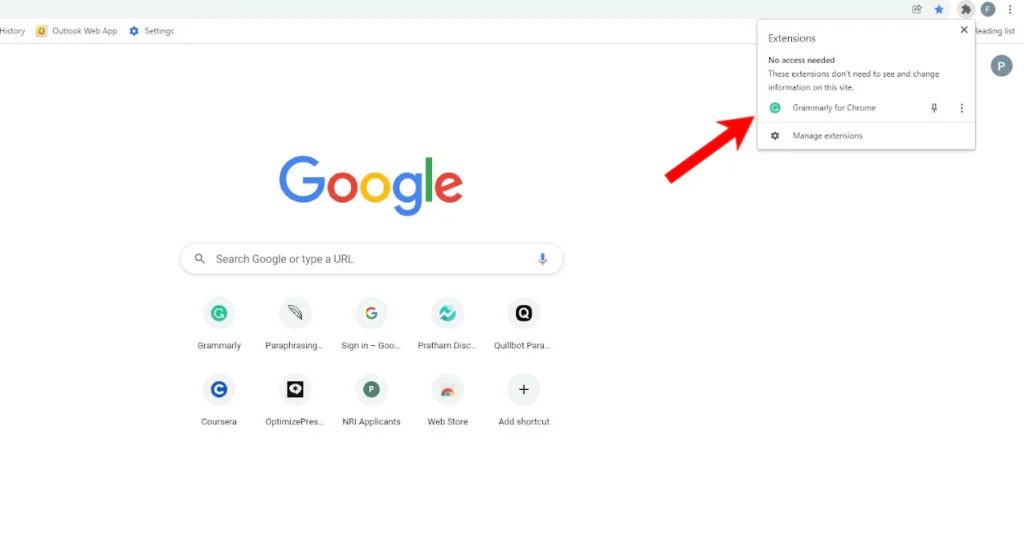Start voice search with microphone icon
This screenshot has height=554, width=1024.
[542, 259]
